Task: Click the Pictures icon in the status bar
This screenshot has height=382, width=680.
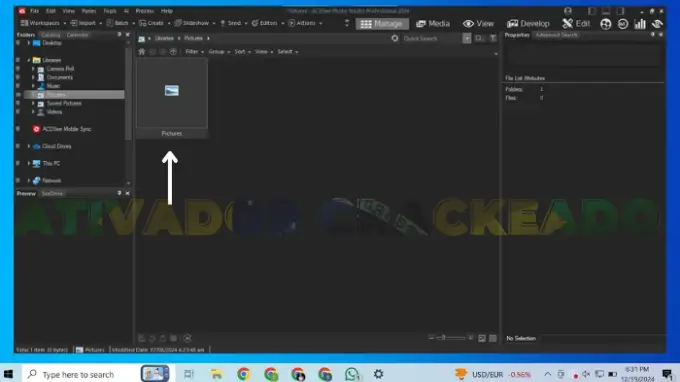Action: [x=79, y=349]
